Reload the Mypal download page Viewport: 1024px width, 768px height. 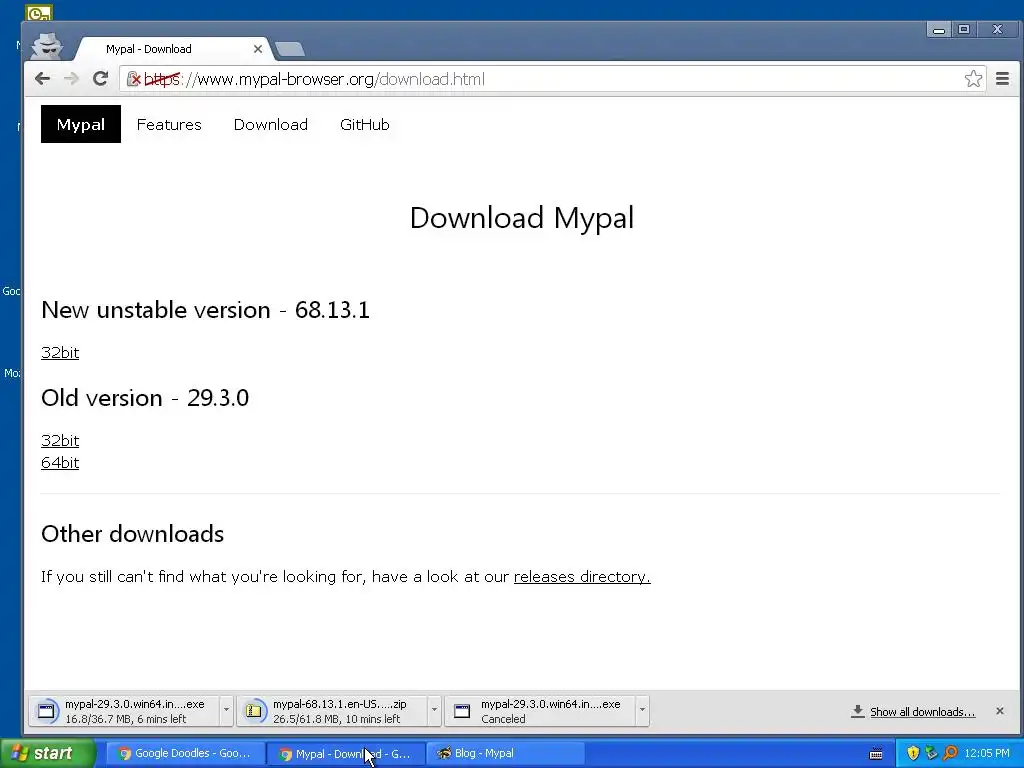pos(100,79)
